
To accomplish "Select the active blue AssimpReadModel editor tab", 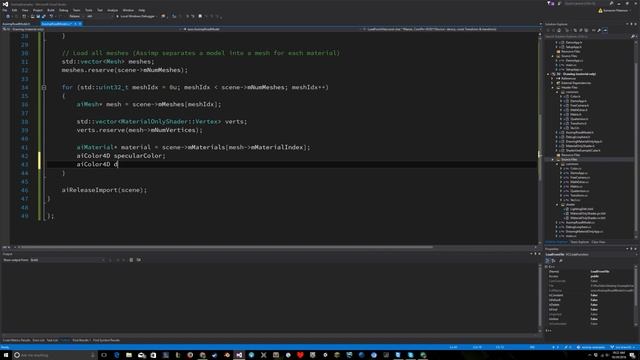I will 57,24.
